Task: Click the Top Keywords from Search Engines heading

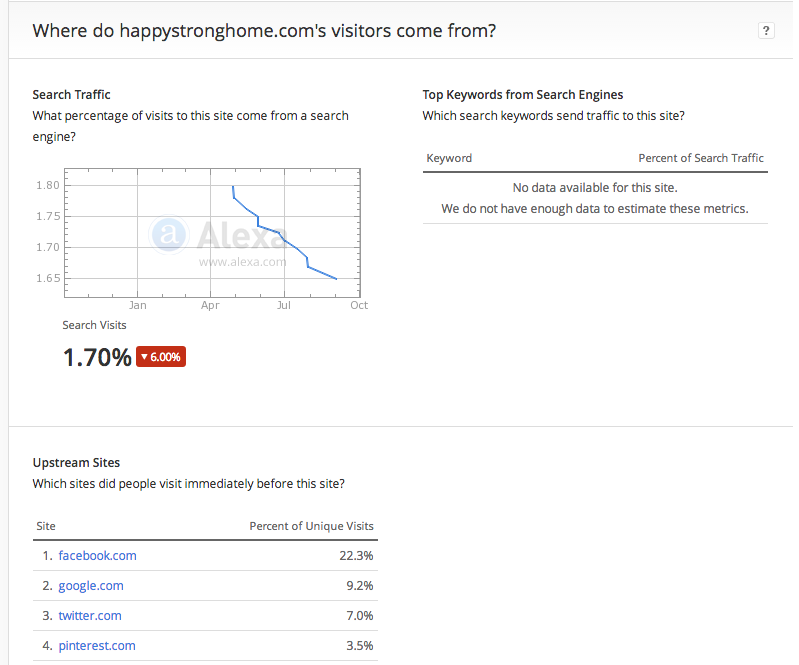Action: click(523, 95)
